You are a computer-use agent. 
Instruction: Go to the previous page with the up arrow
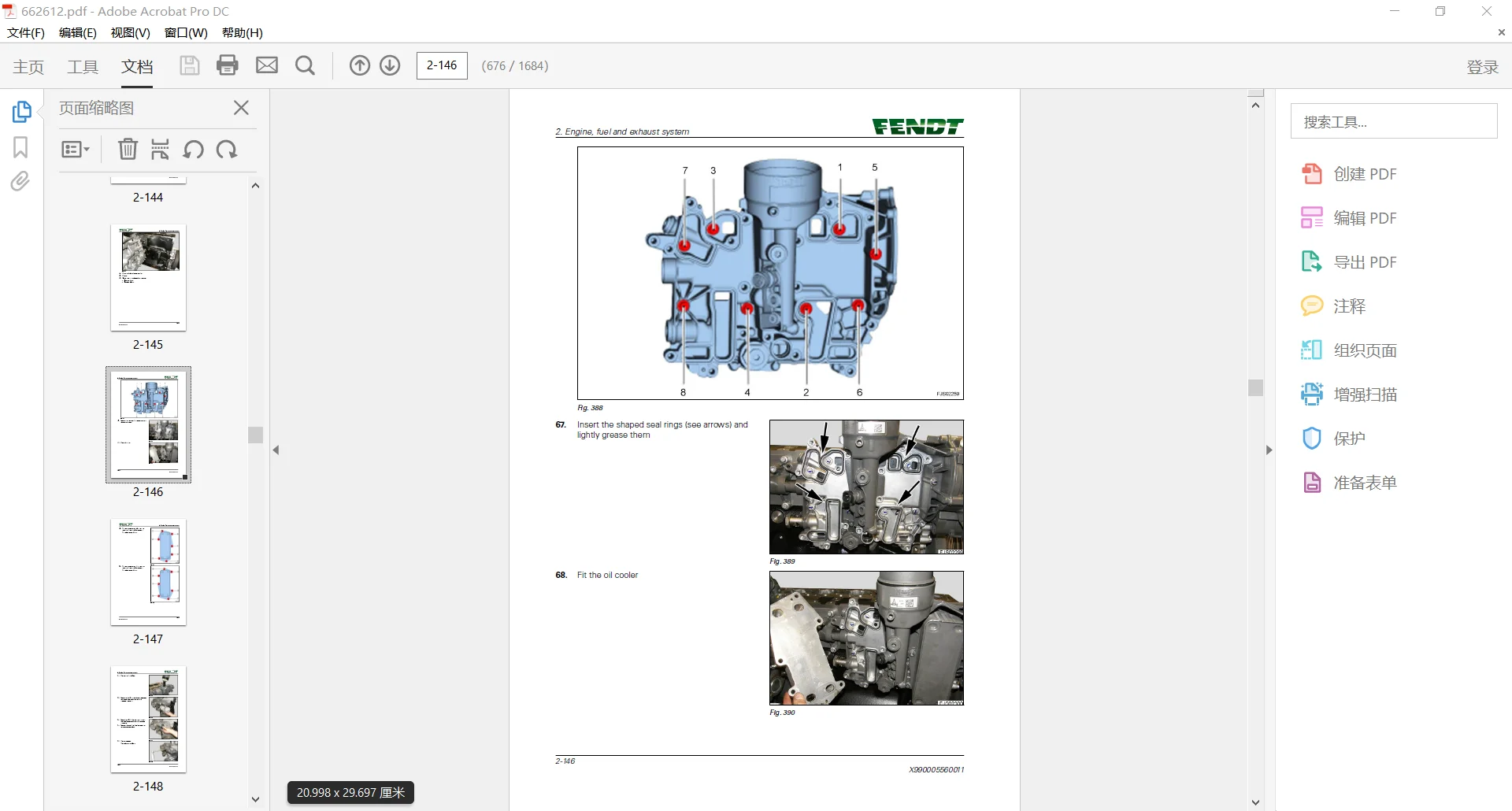coord(359,65)
